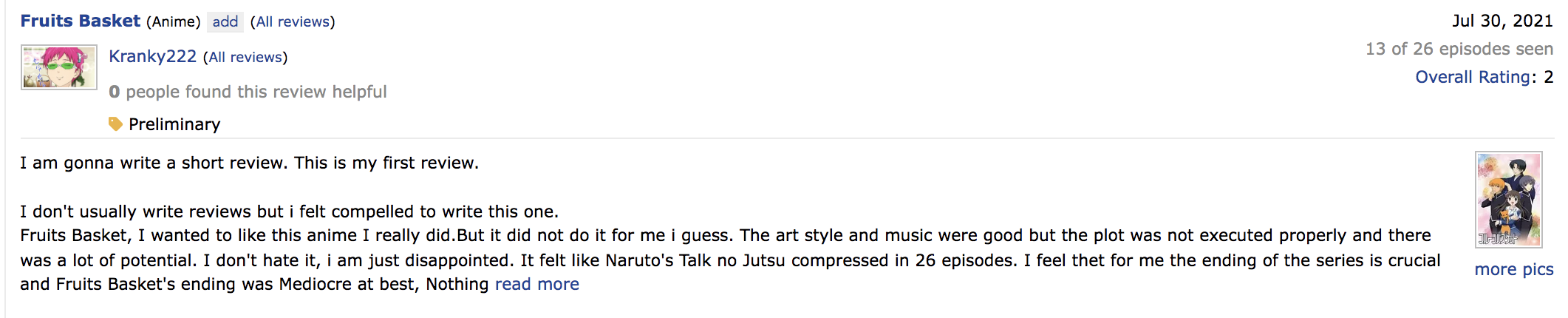Click the paragraph starting 'I don't usually write reviews'
Screen dimensions: 1568x318
tap(289, 212)
